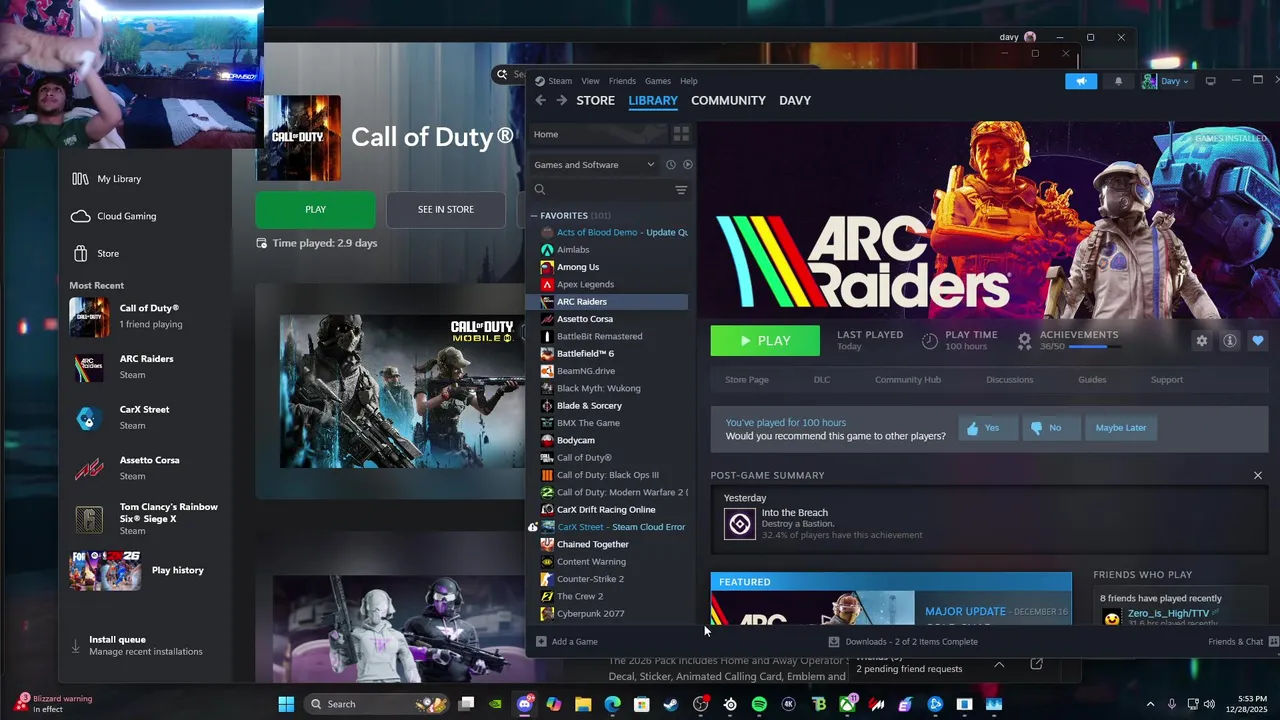The height and width of the screenshot is (720, 1280).
Task: Click the Xbox app search magnifier
Action: click(502, 74)
